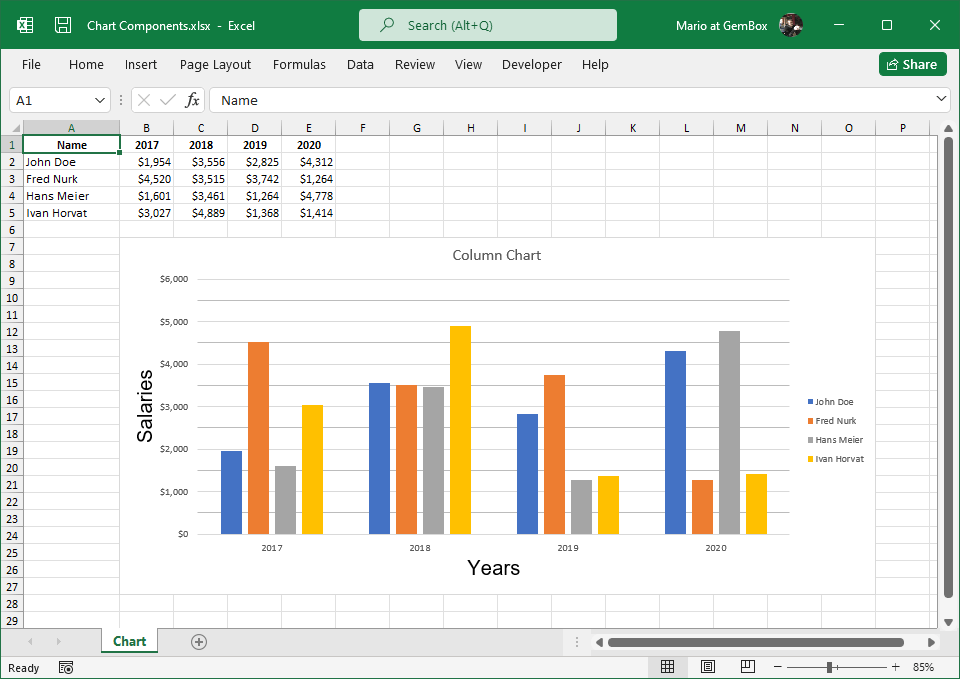
Task: Open the Name Box dropdown arrow
Action: (100, 100)
